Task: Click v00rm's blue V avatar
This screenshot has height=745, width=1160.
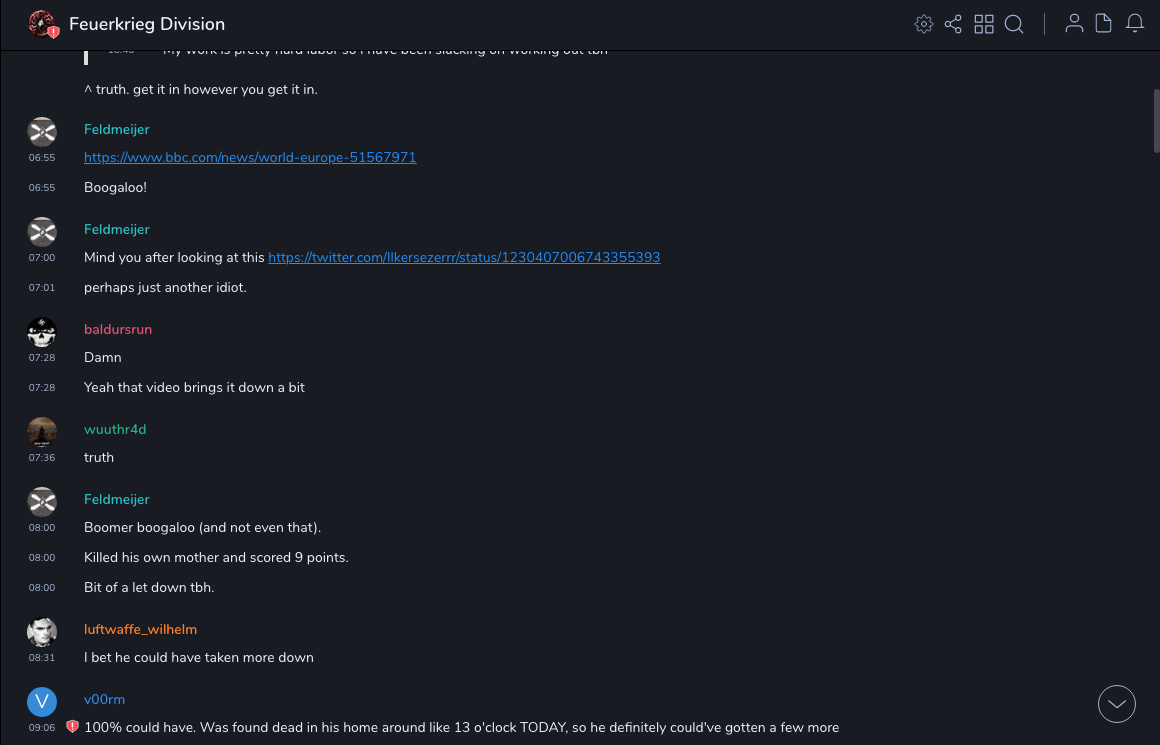Action: (42, 702)
